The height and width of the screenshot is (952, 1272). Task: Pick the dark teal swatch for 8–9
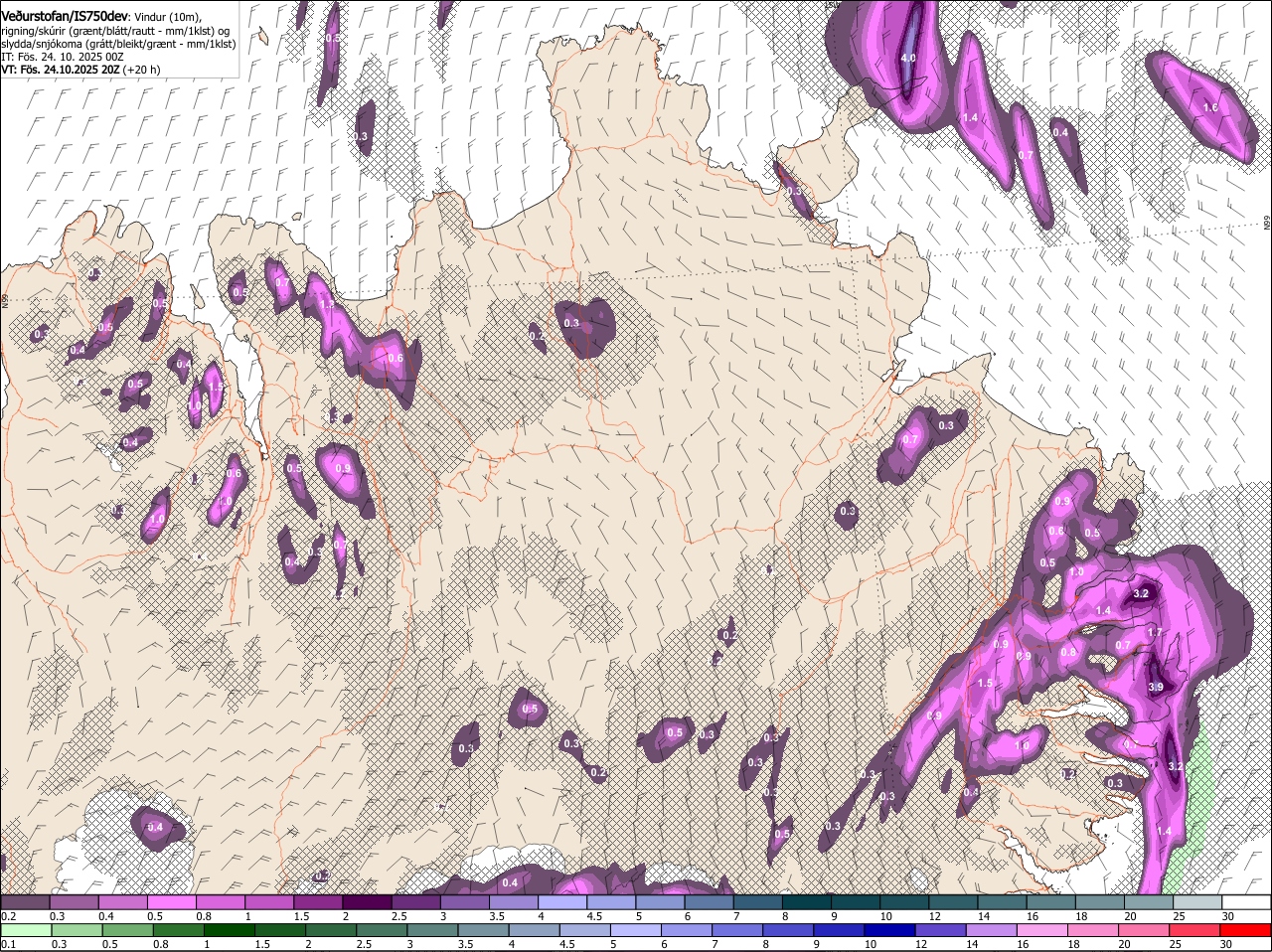point(807,902)
